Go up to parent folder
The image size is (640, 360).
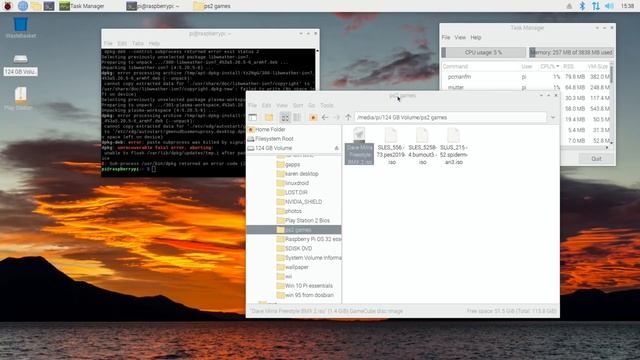348,118
